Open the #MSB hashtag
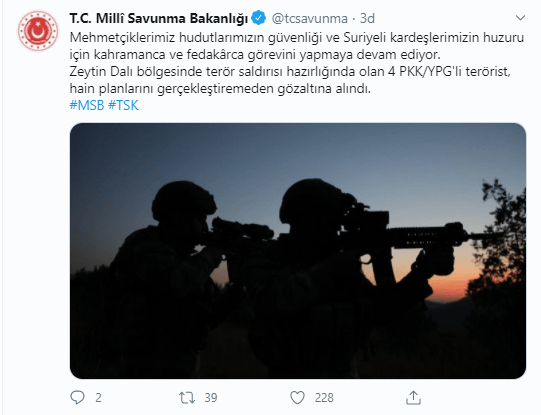The height and width of the screenshot is (415, 541). pyautogui.click(x=87, y=105)
